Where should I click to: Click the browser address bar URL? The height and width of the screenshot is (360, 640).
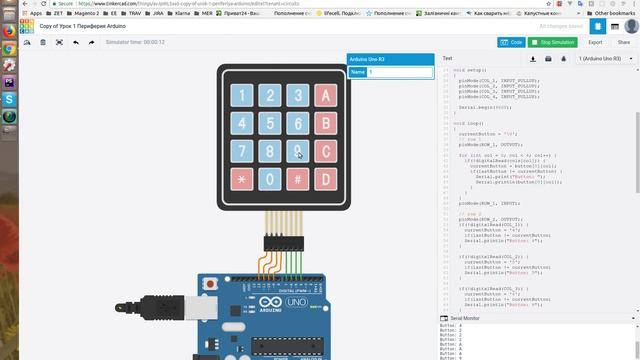188,4
